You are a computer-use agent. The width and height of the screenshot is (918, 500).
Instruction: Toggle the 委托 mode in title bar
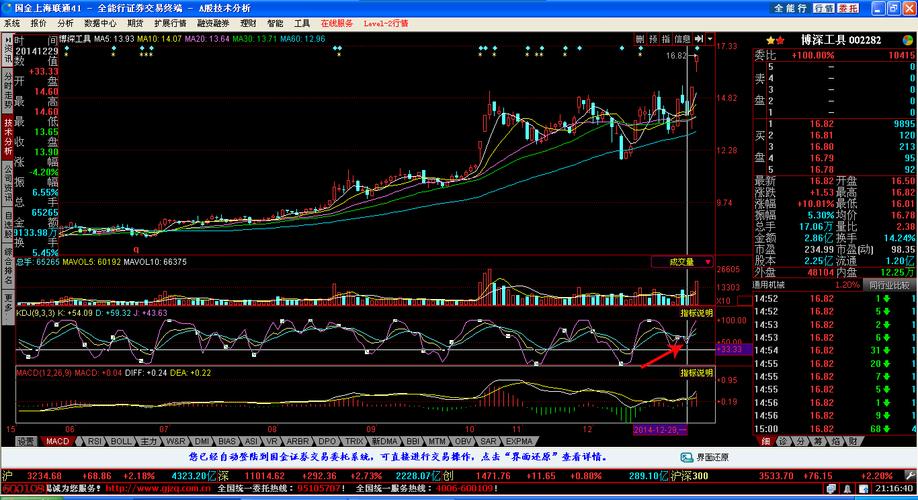pyautogui.click(x=848, y=7)
